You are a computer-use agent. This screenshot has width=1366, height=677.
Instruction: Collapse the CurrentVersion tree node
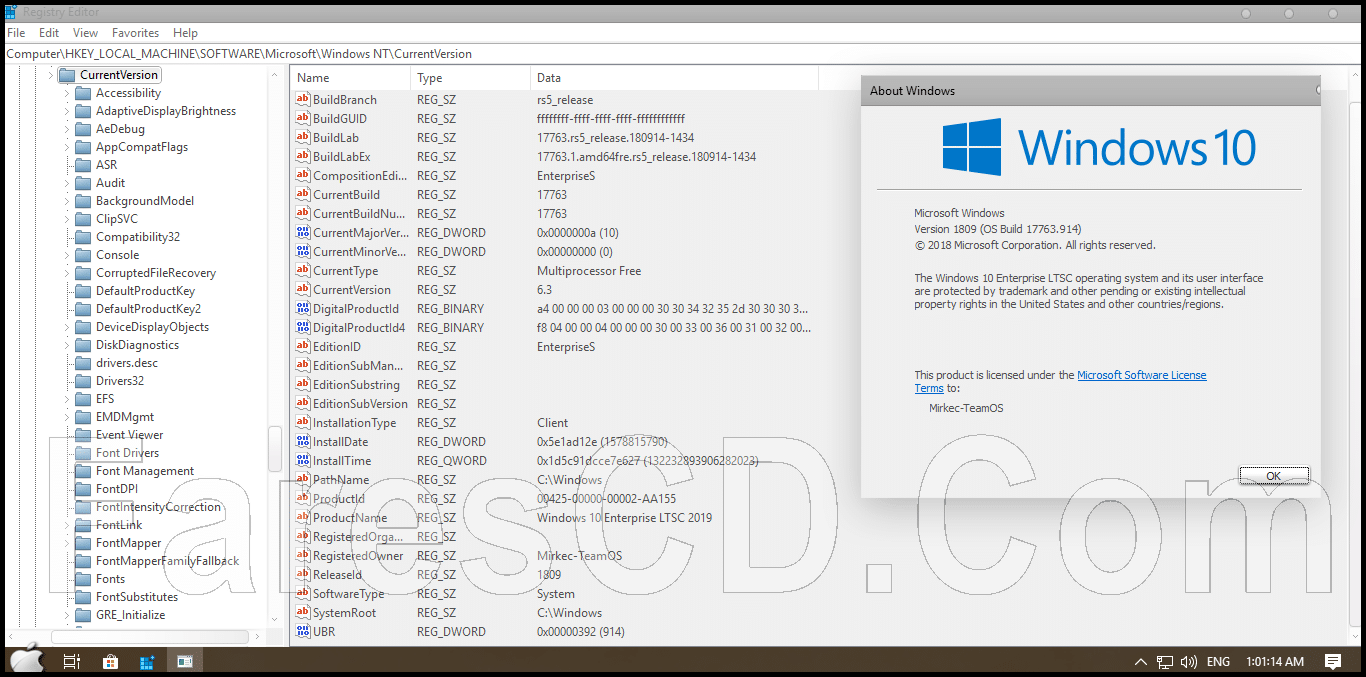click(50, 75)
